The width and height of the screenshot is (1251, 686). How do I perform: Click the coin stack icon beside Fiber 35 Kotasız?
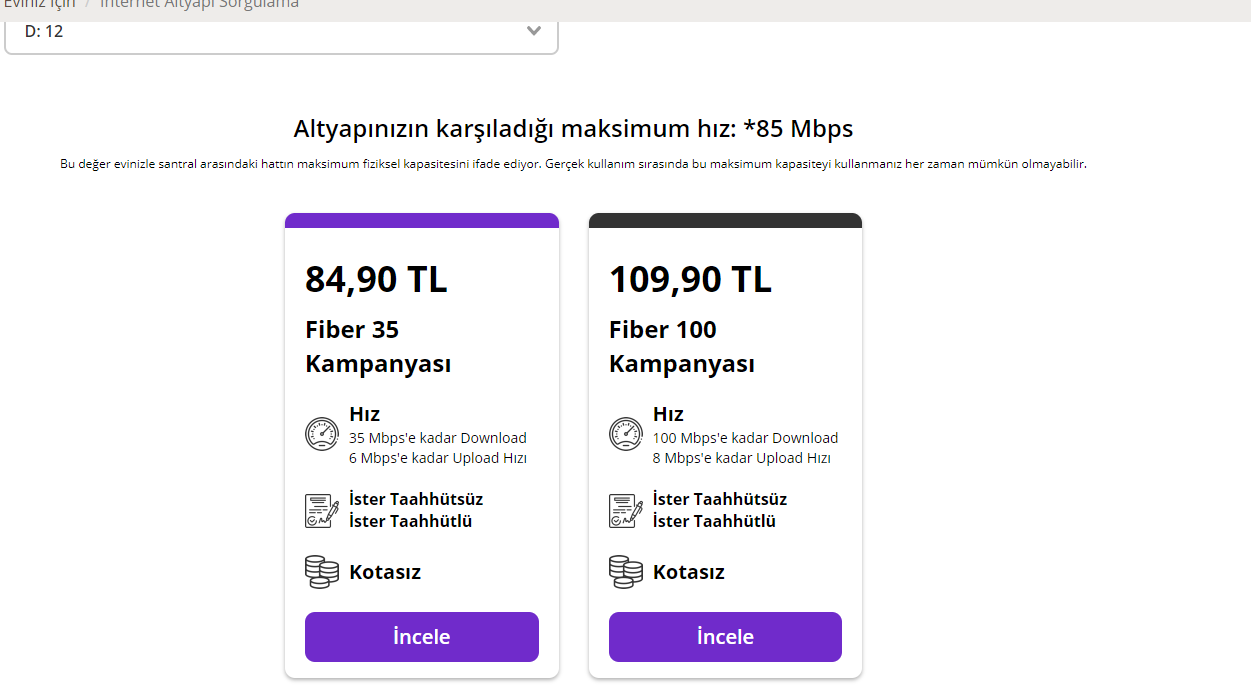[322, 572]
